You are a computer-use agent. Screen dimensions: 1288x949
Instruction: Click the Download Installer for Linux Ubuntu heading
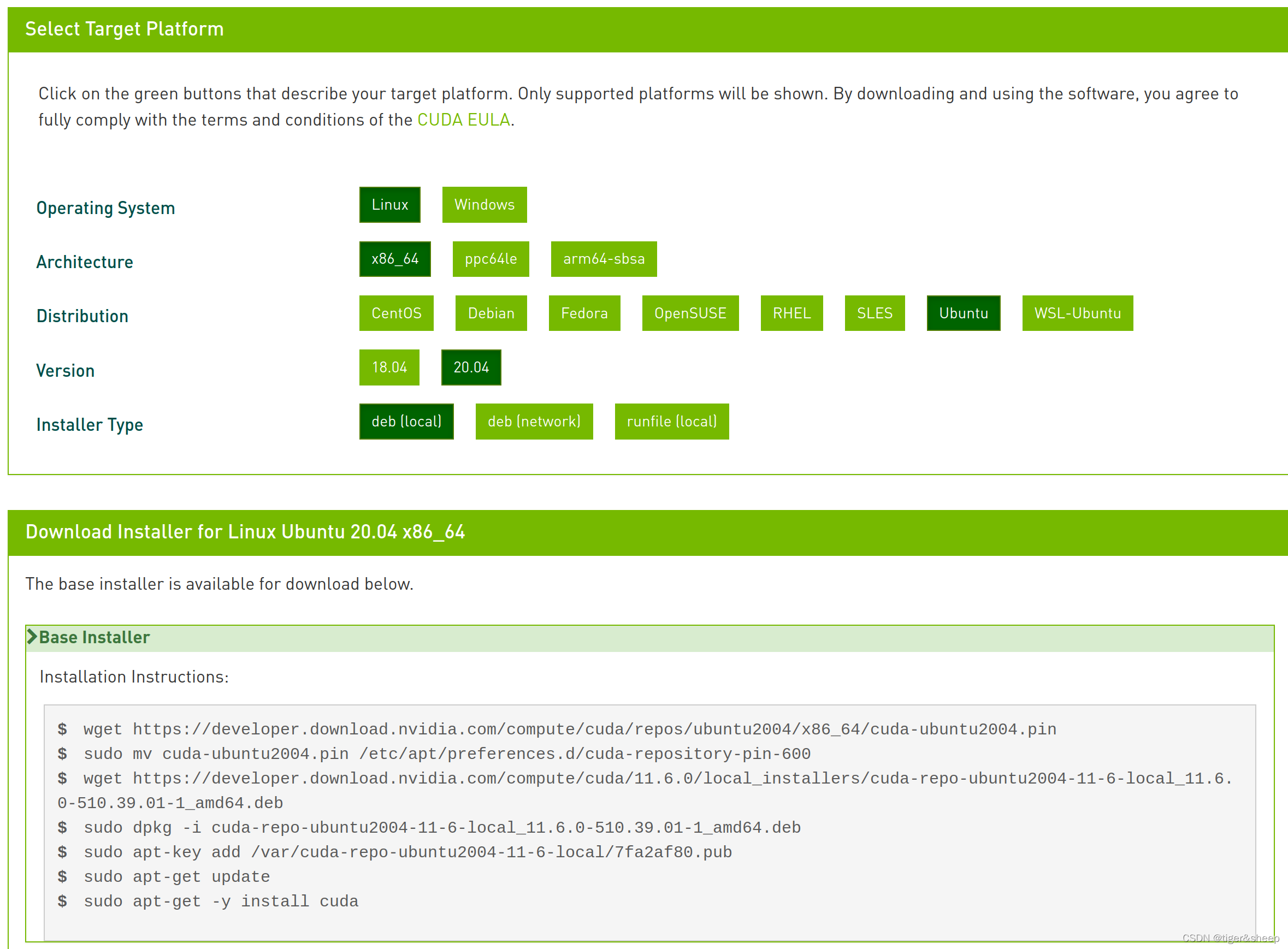(x=245, y=532)
